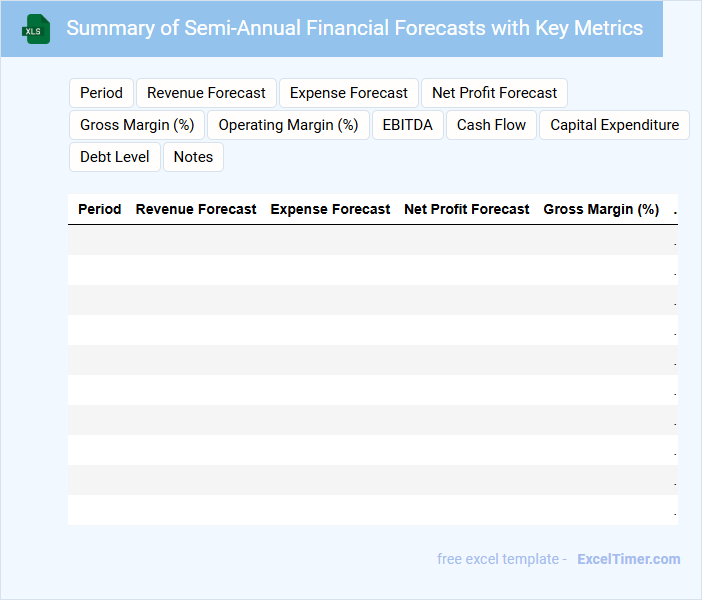The width and height of the screenshot is (702, 600).
Task: Click the Gross Margin (%) column header
Action: [x=601, y=209]
